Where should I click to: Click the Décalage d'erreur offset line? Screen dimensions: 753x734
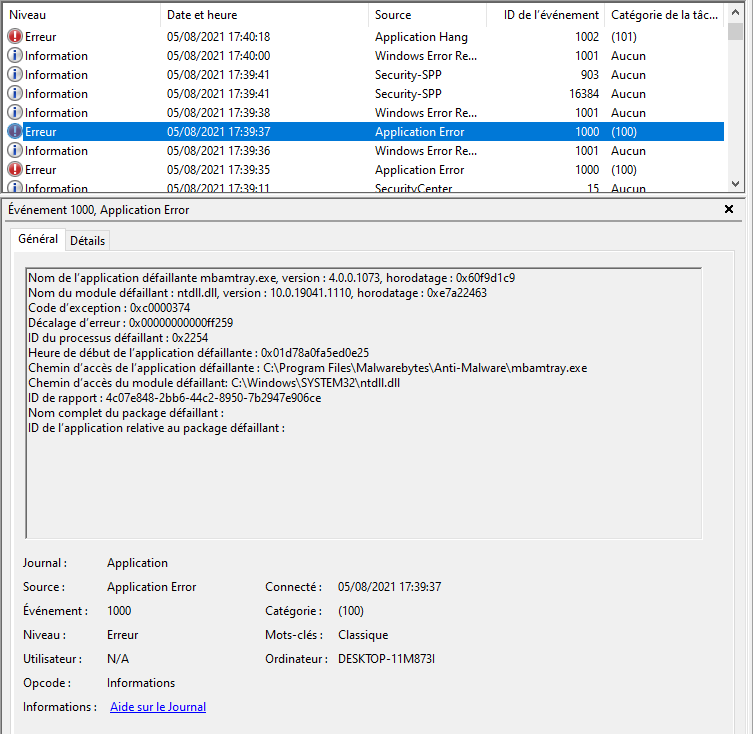click(131, 322)
